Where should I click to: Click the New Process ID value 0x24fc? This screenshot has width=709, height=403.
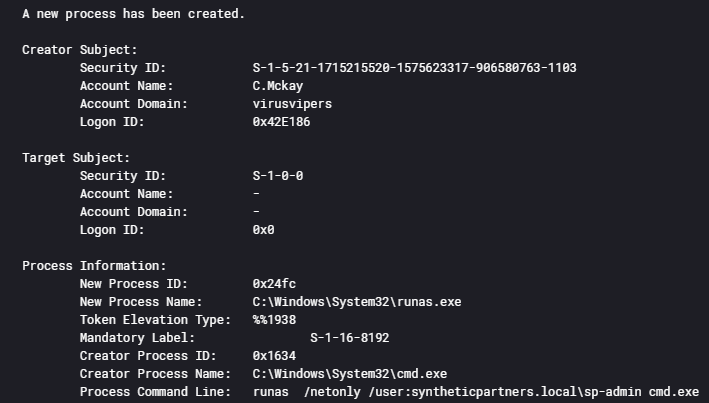click(x=274, y=284)
